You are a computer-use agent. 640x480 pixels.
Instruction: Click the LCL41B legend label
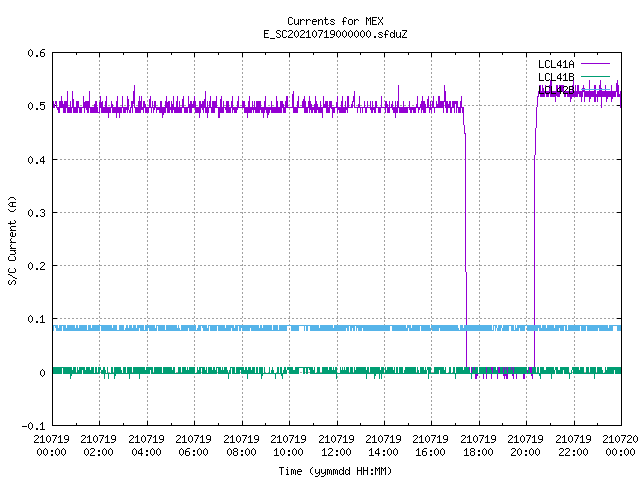tap(556, 77)
